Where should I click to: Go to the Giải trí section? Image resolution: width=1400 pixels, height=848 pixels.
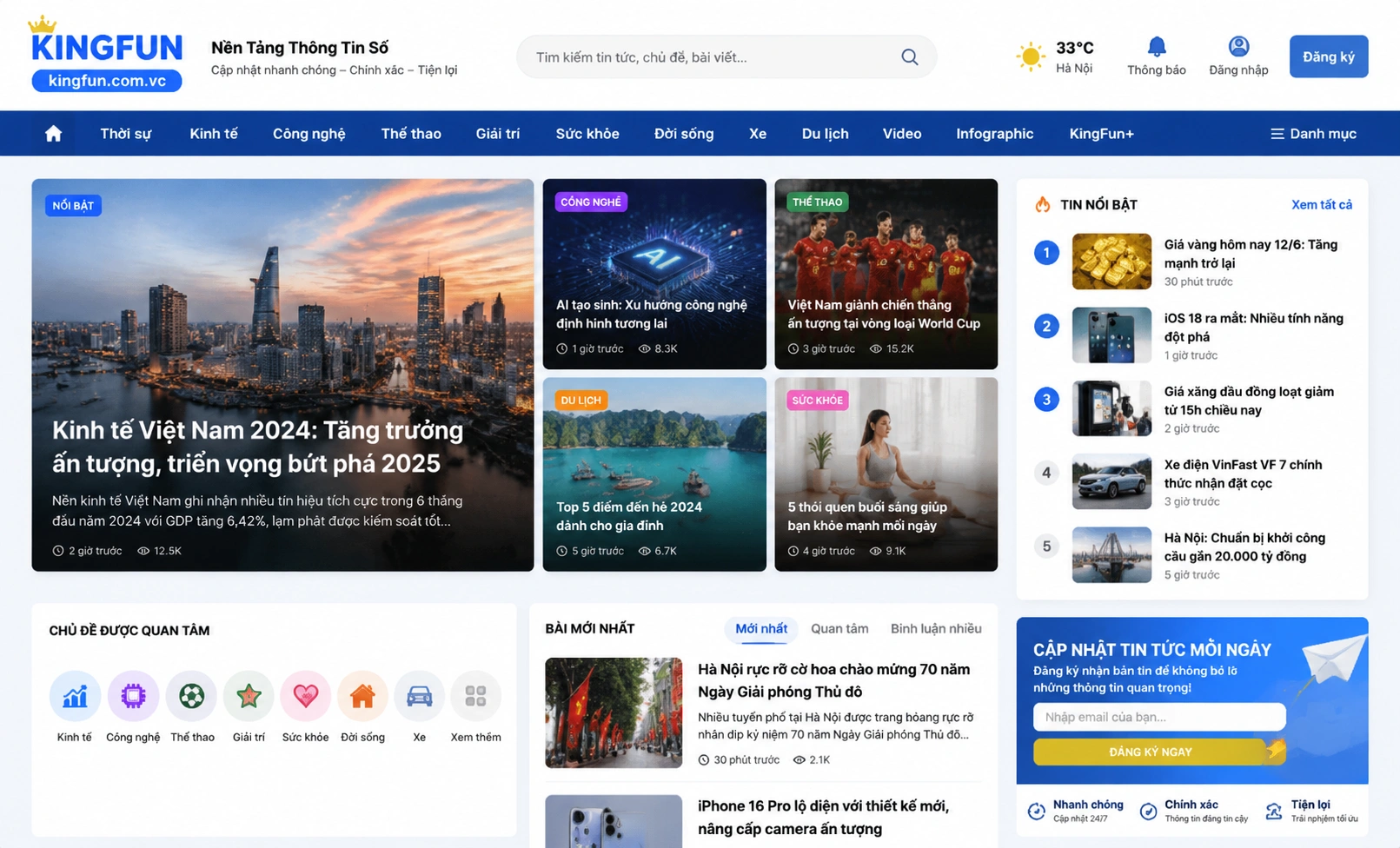(x=498, y=134)
